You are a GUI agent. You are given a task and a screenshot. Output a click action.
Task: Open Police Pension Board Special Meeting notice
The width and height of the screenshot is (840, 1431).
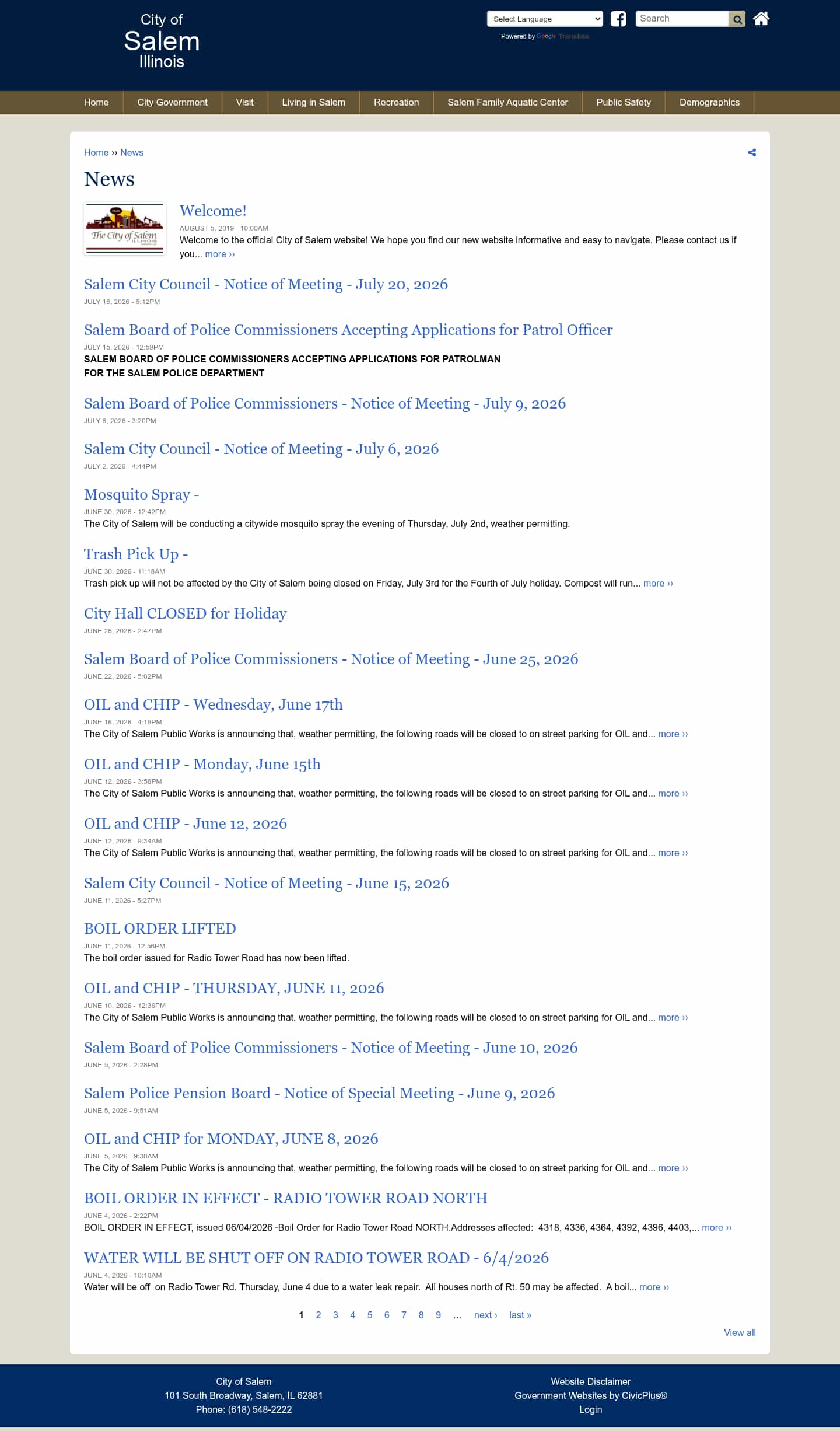point(320,1093)
